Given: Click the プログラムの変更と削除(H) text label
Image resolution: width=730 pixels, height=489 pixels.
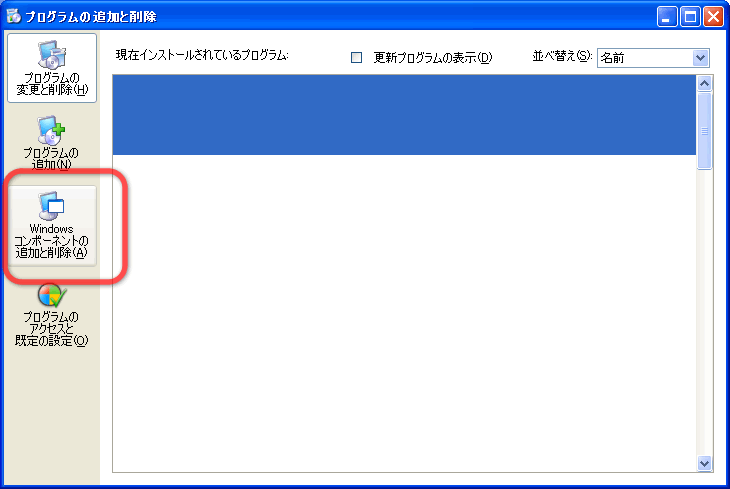Looking at the screenshot, I should point(52,84).
